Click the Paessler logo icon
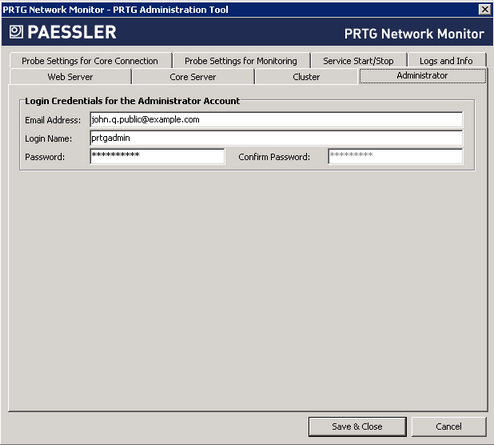The image size is (494, 445). pos(16,32)
